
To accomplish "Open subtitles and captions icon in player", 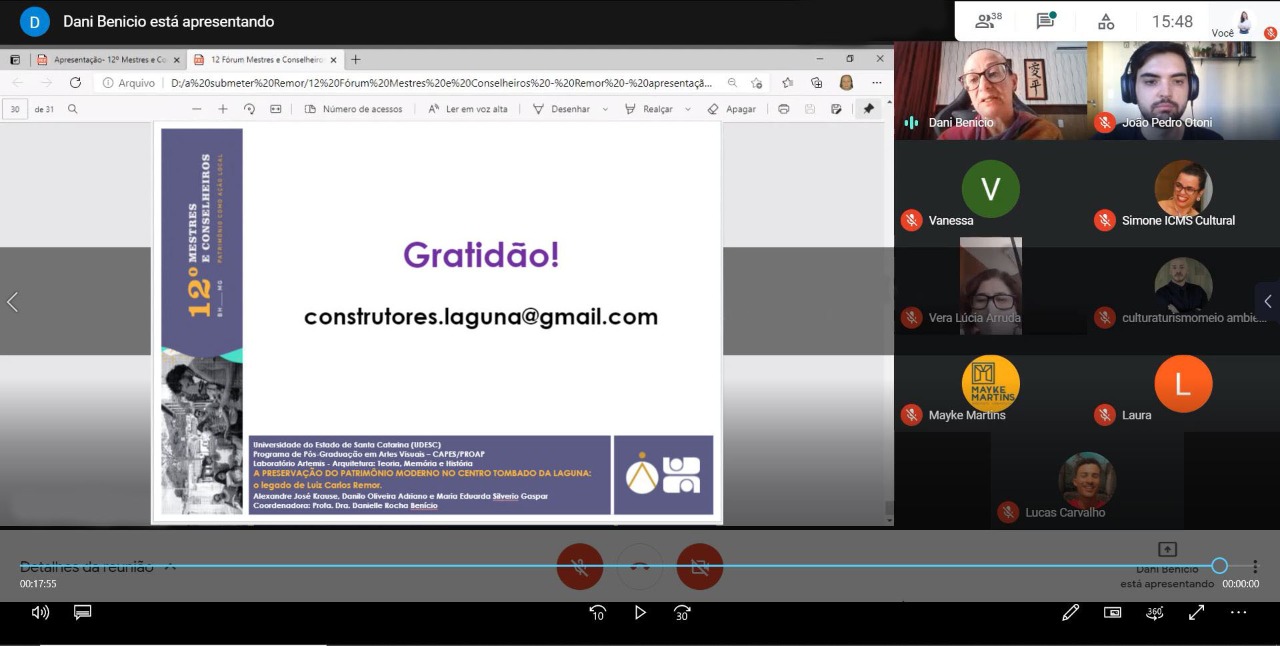I will point(83,612).
